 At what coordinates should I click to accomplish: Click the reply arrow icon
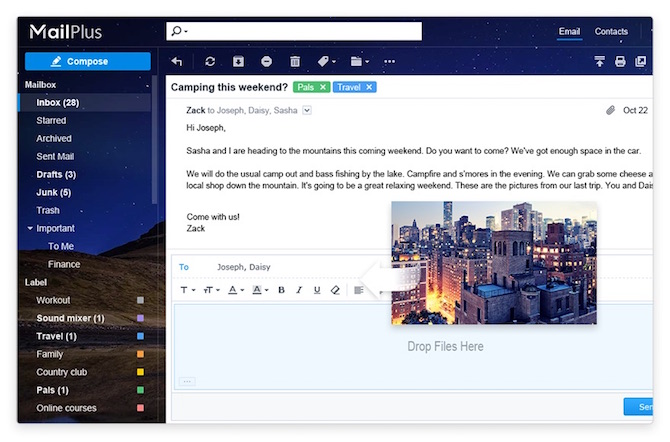pos(177,62)
